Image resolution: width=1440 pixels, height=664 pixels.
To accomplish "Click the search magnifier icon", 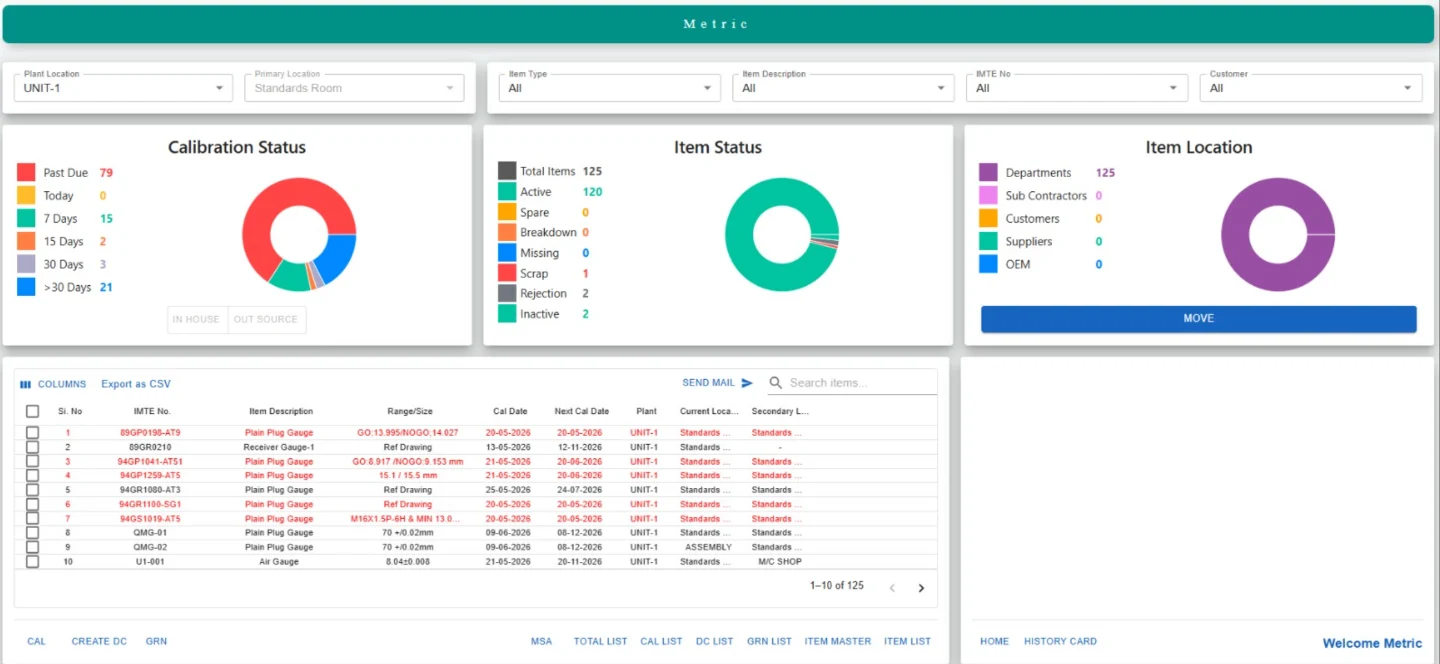I will pyautogui.click(x=776, y=383).
